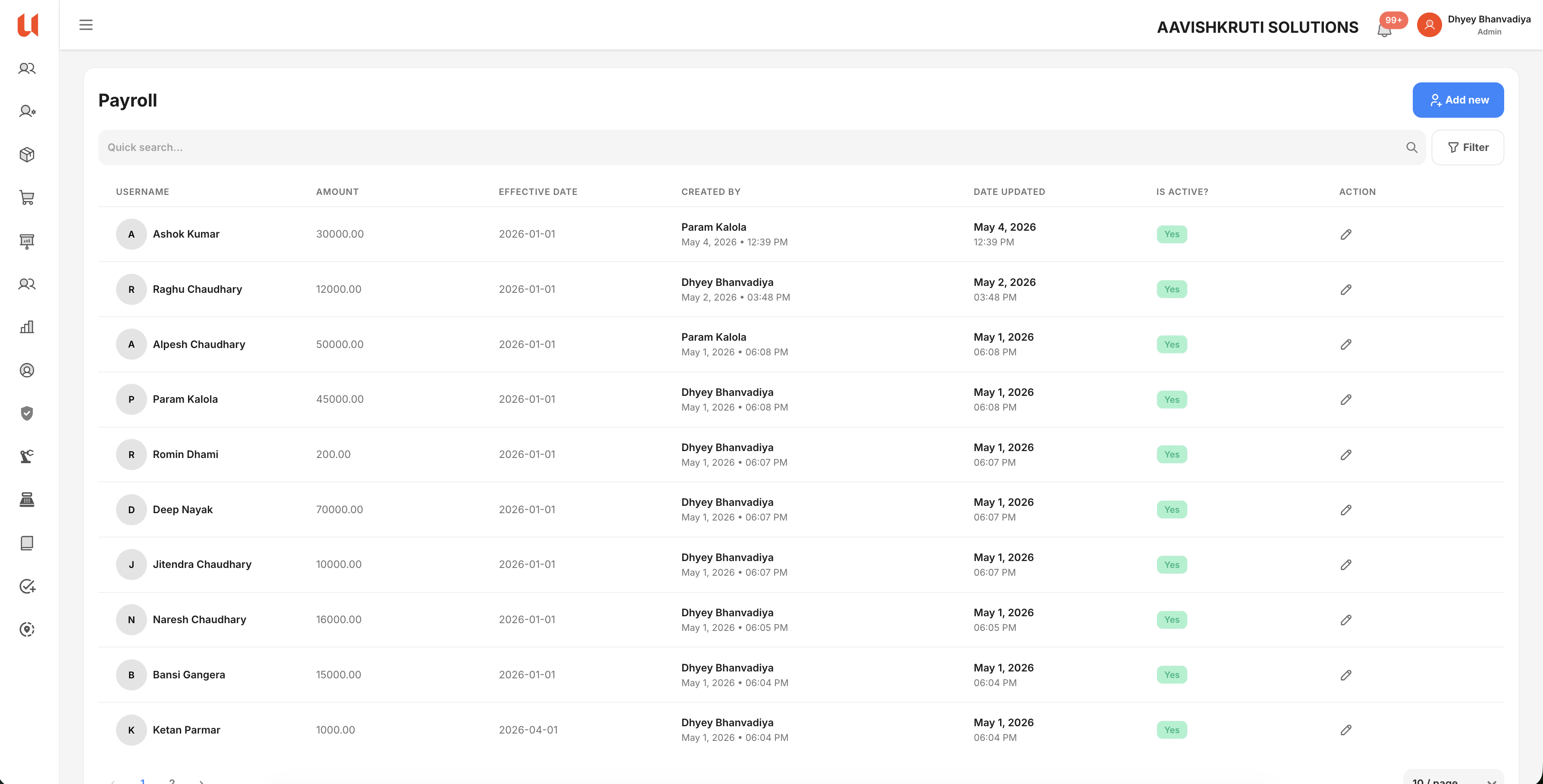Click the AAVISHKRUTI SOLUTIONS company title
This screenshot has width=1543, height=784.
coord(1257,28)
